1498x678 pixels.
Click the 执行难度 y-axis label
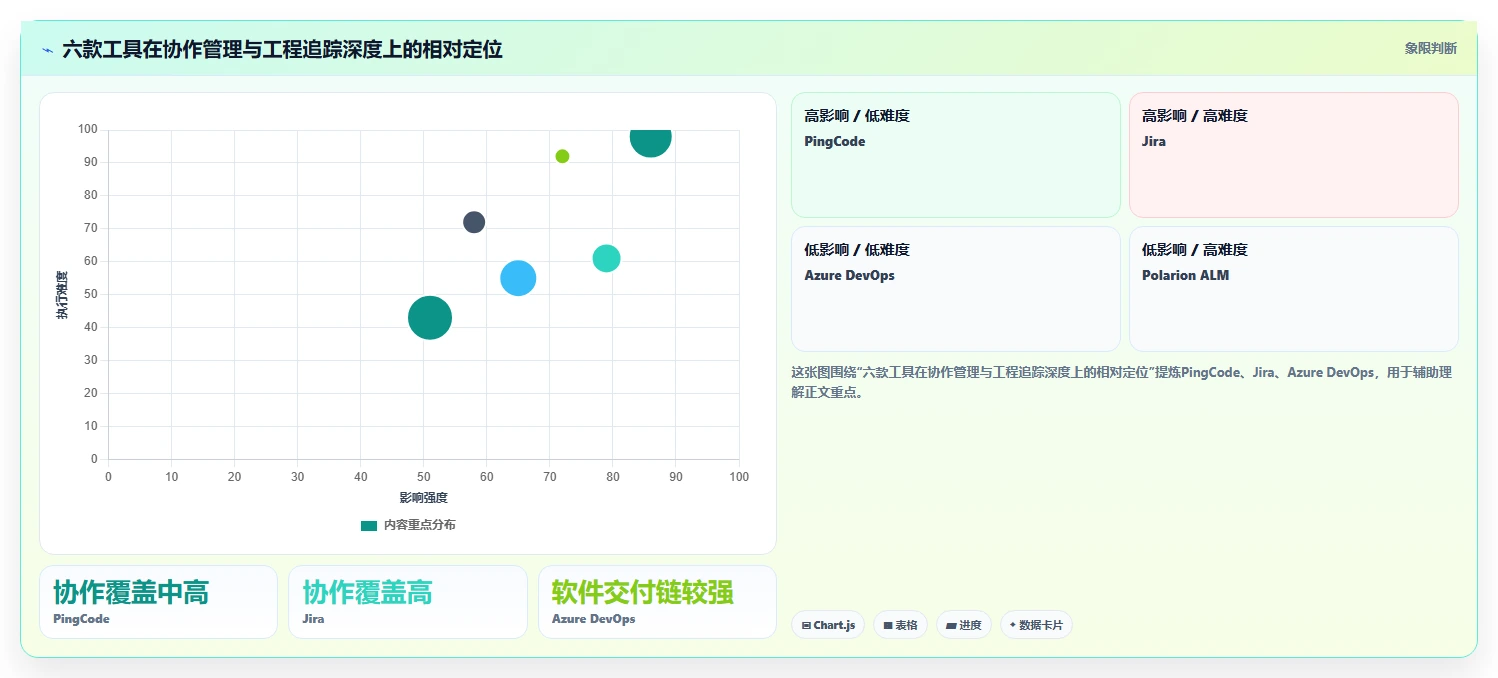tap(62, 295)
